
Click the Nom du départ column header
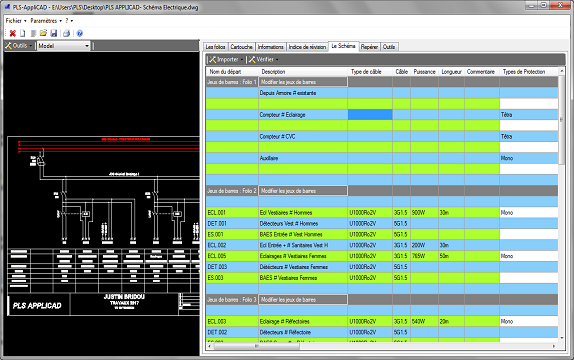coord(232,72)
